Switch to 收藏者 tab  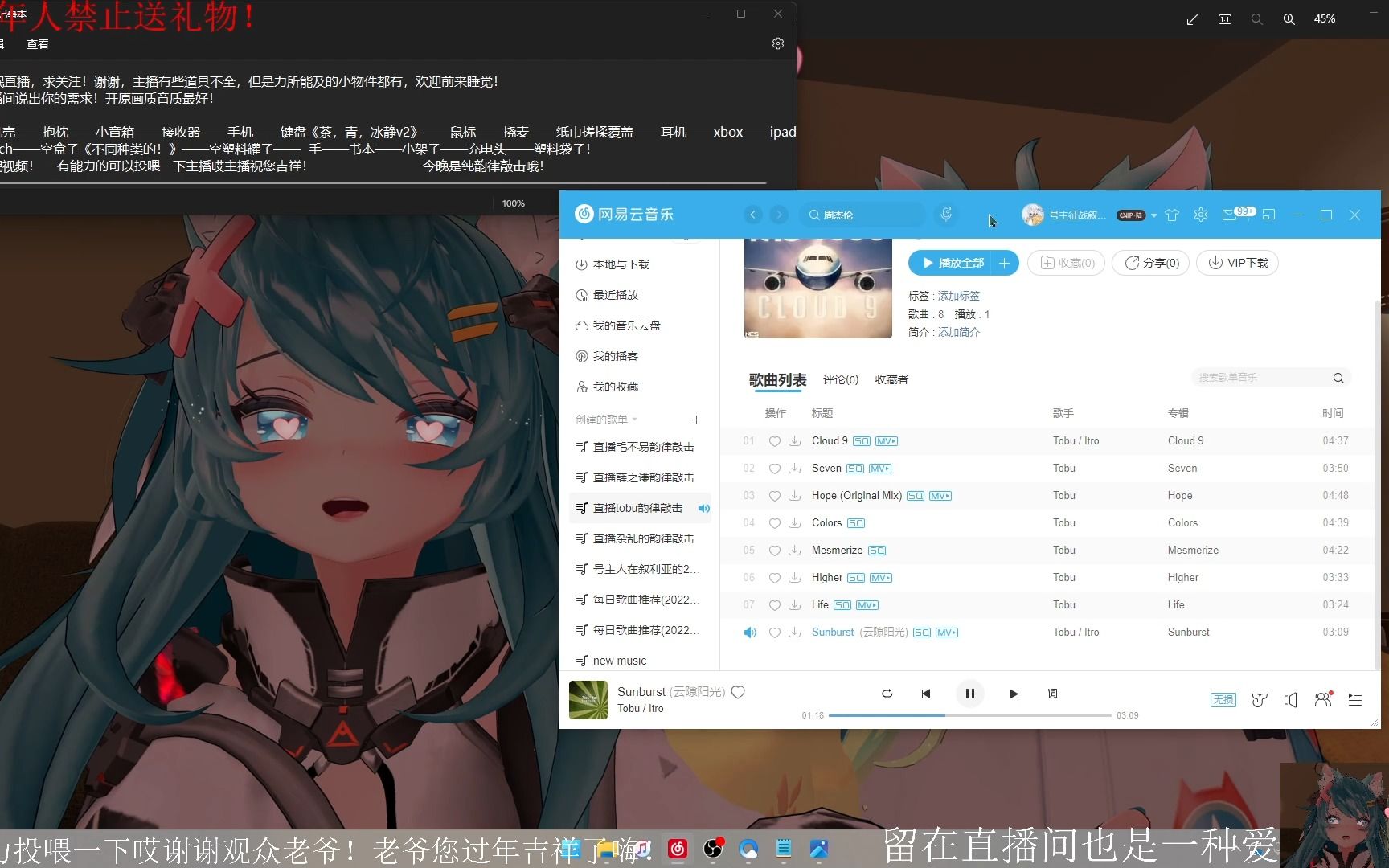click(x=891, y=379)
